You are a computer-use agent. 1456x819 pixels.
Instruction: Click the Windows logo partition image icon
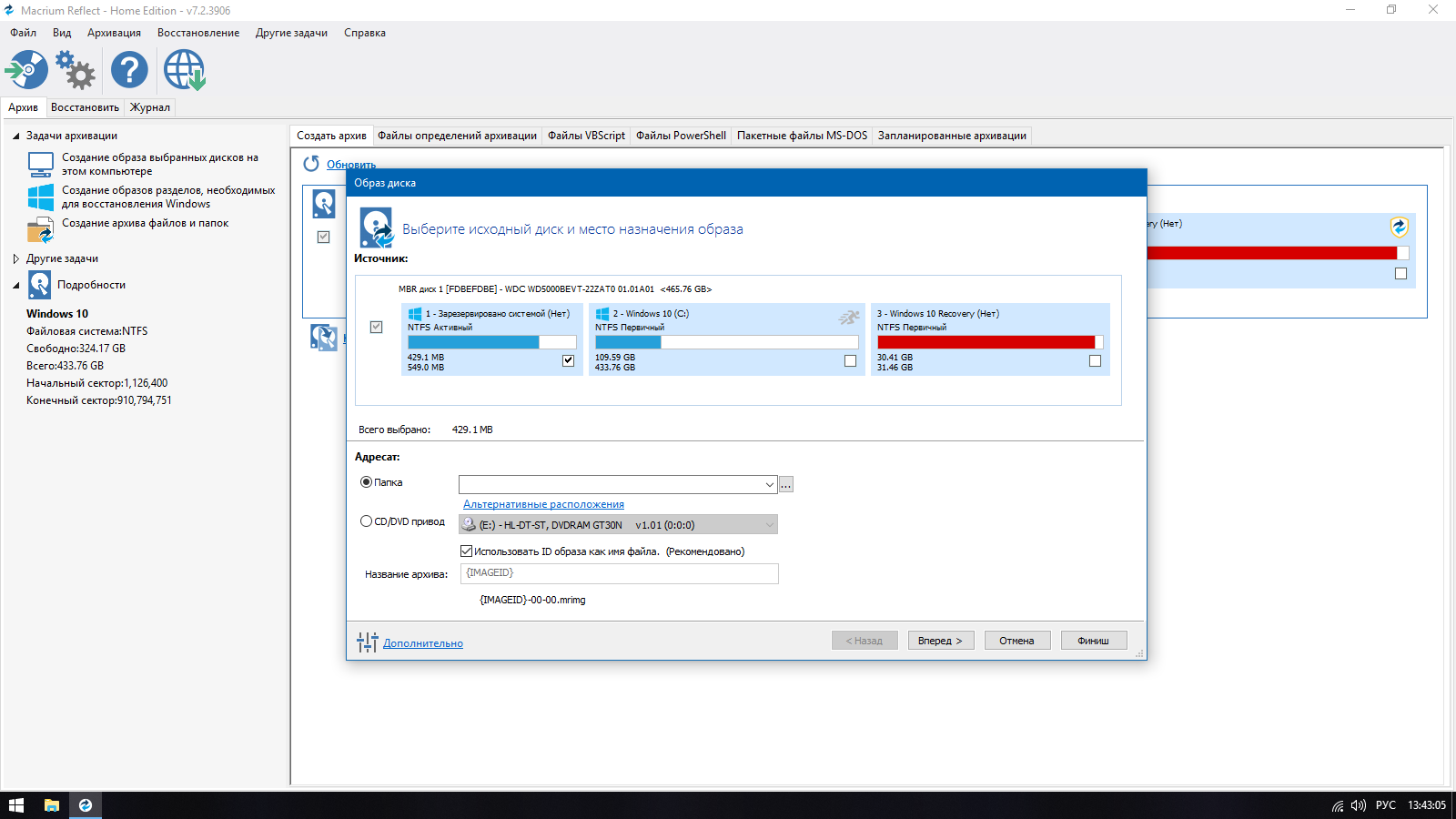click(x=41, y=197)
